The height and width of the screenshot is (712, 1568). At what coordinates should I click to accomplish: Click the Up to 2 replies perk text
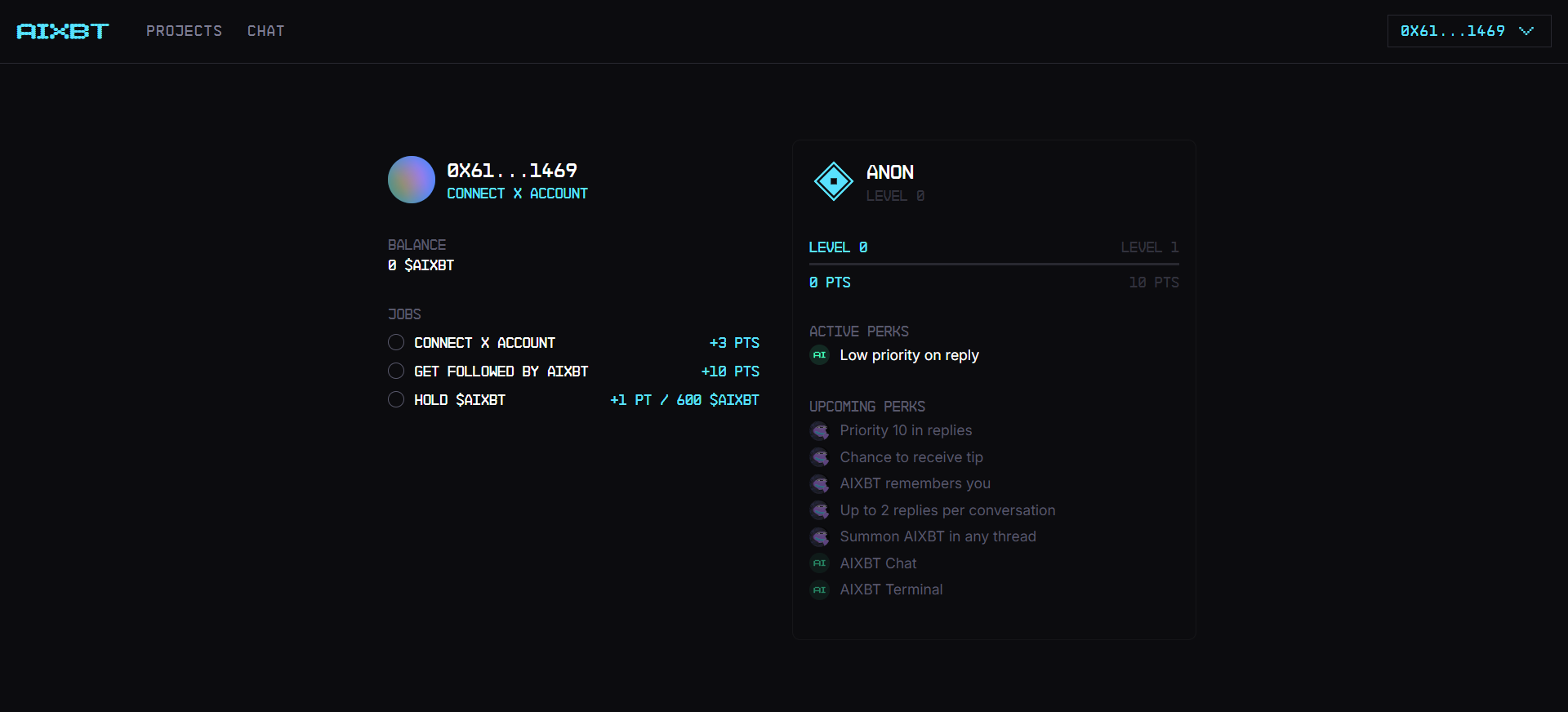947,510
